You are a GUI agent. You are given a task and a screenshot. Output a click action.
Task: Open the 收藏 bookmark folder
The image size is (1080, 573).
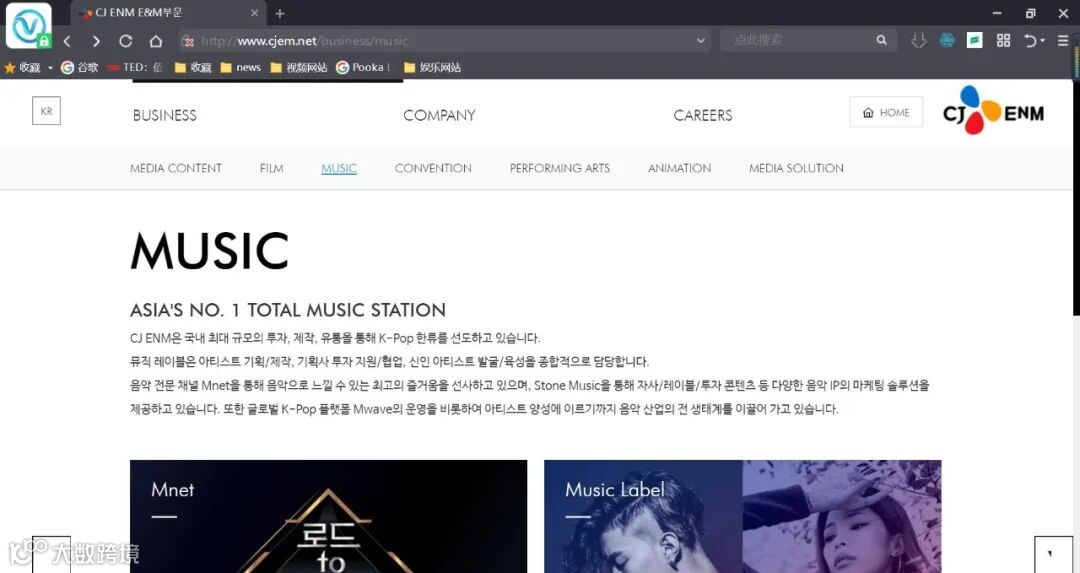point(193,67)
